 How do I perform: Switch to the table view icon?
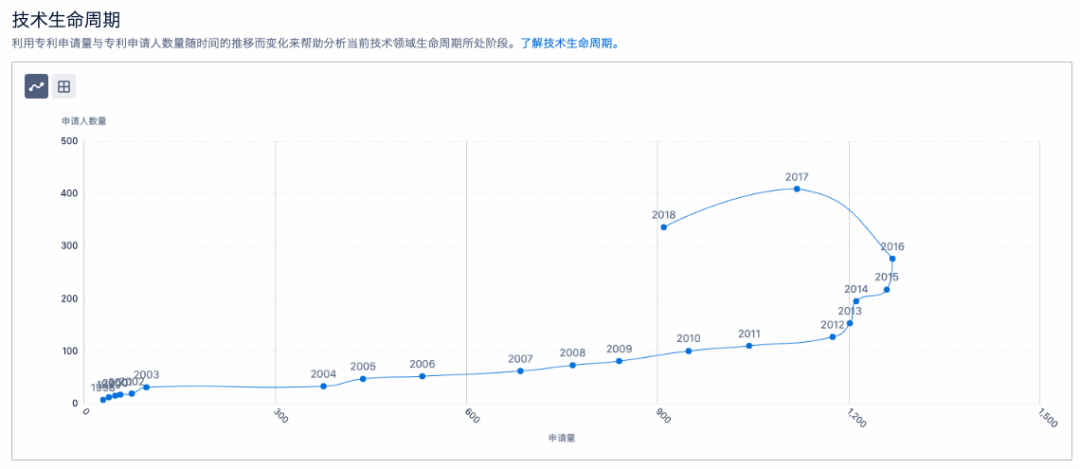[x=64, y=87]
